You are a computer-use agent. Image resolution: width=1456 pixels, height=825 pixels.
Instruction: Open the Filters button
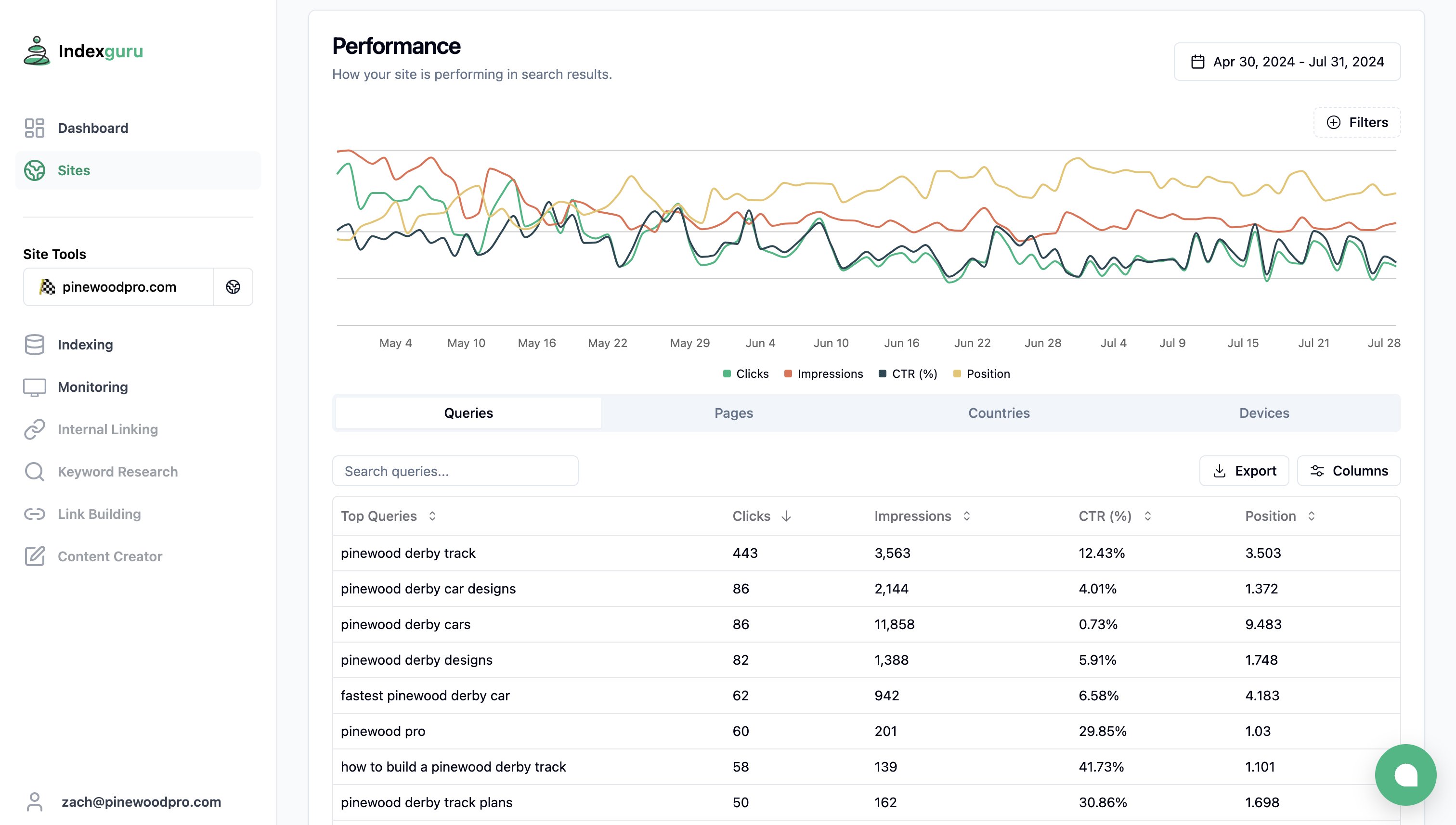tap(1357, 122)
